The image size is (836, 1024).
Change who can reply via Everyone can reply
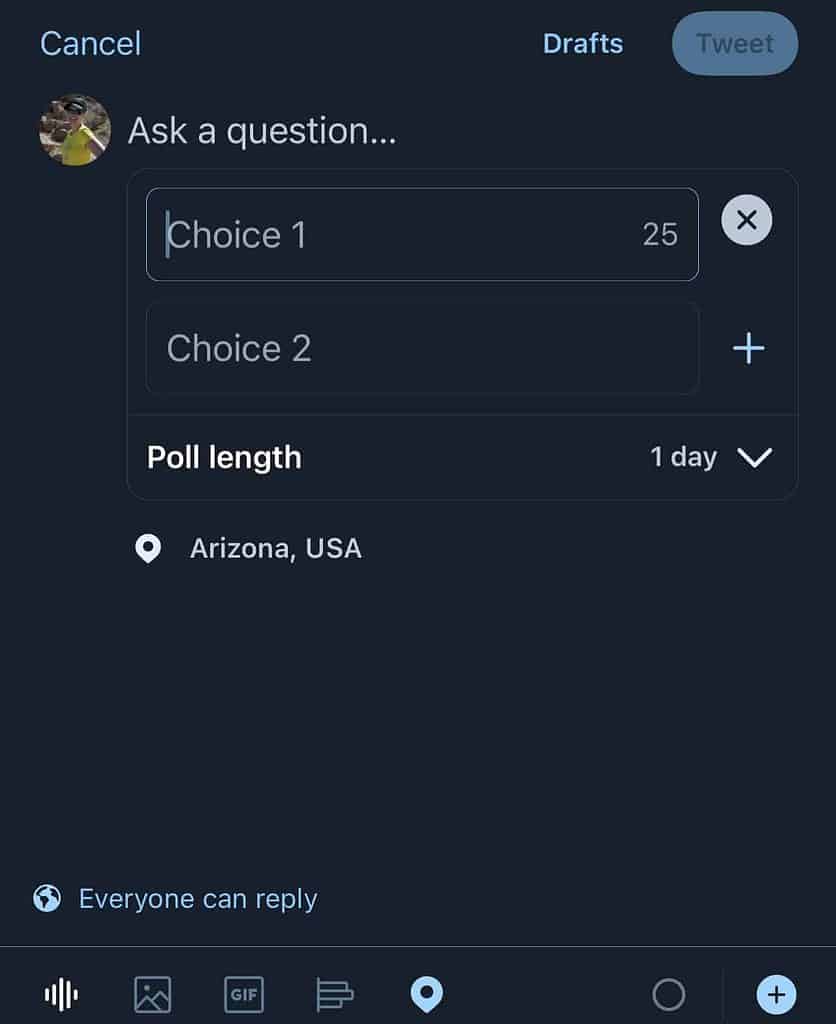197,898
